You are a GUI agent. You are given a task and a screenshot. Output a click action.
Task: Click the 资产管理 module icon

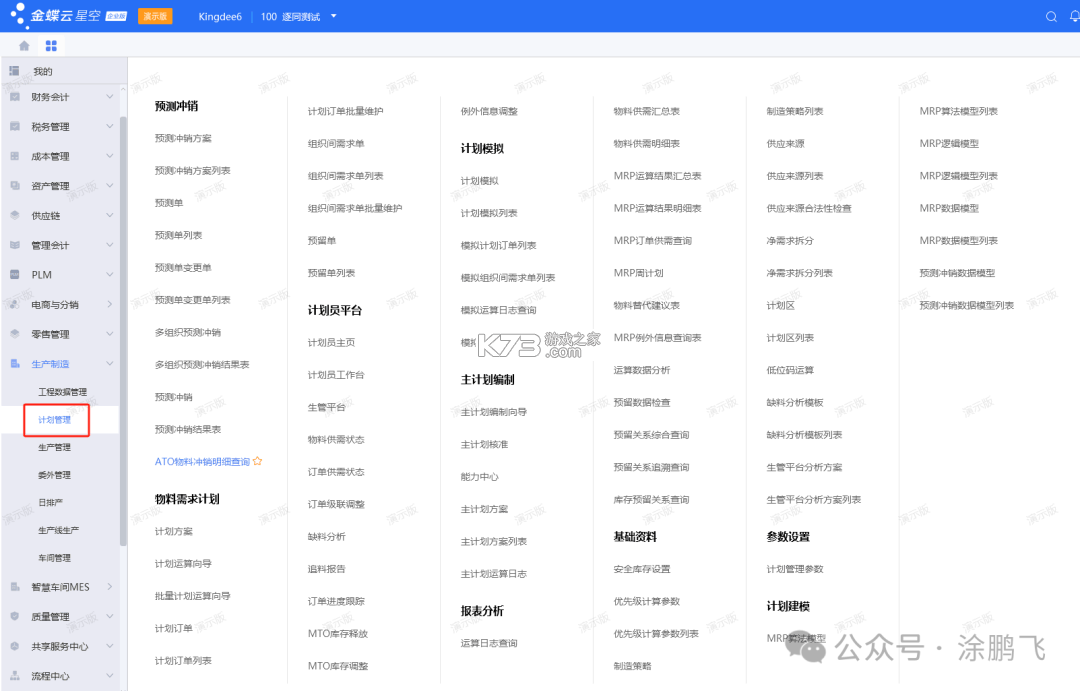pos(14,185)
